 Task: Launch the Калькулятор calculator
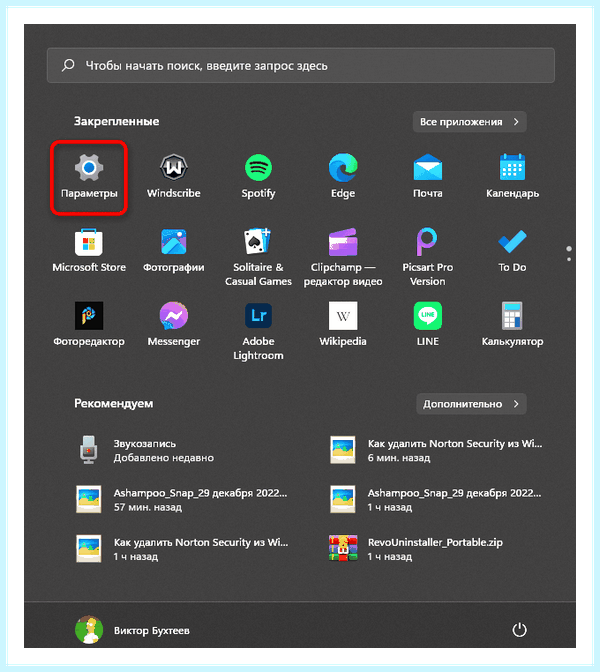point(512,325)
